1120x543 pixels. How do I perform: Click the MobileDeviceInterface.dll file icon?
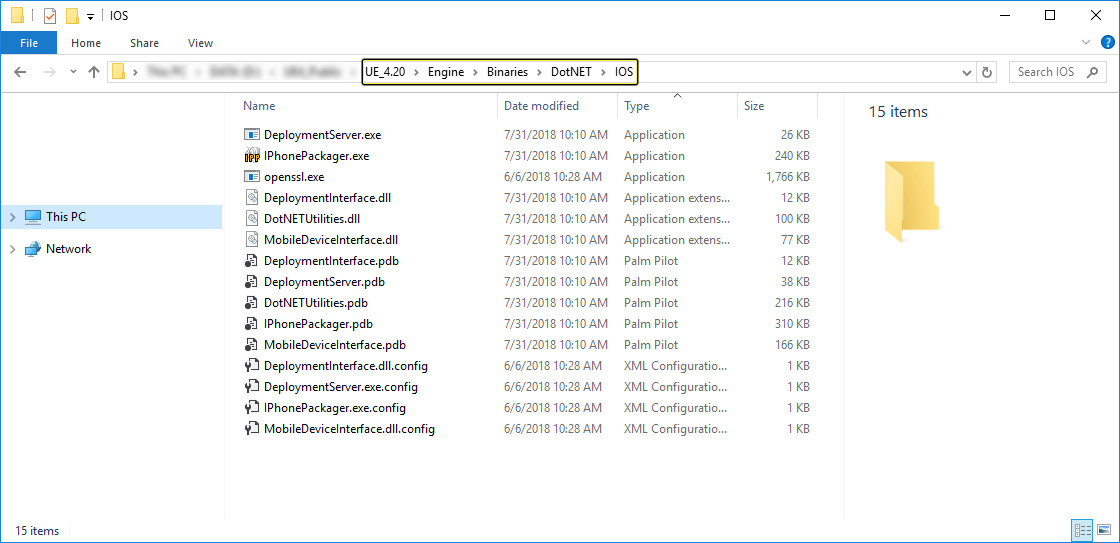point(251,240)
